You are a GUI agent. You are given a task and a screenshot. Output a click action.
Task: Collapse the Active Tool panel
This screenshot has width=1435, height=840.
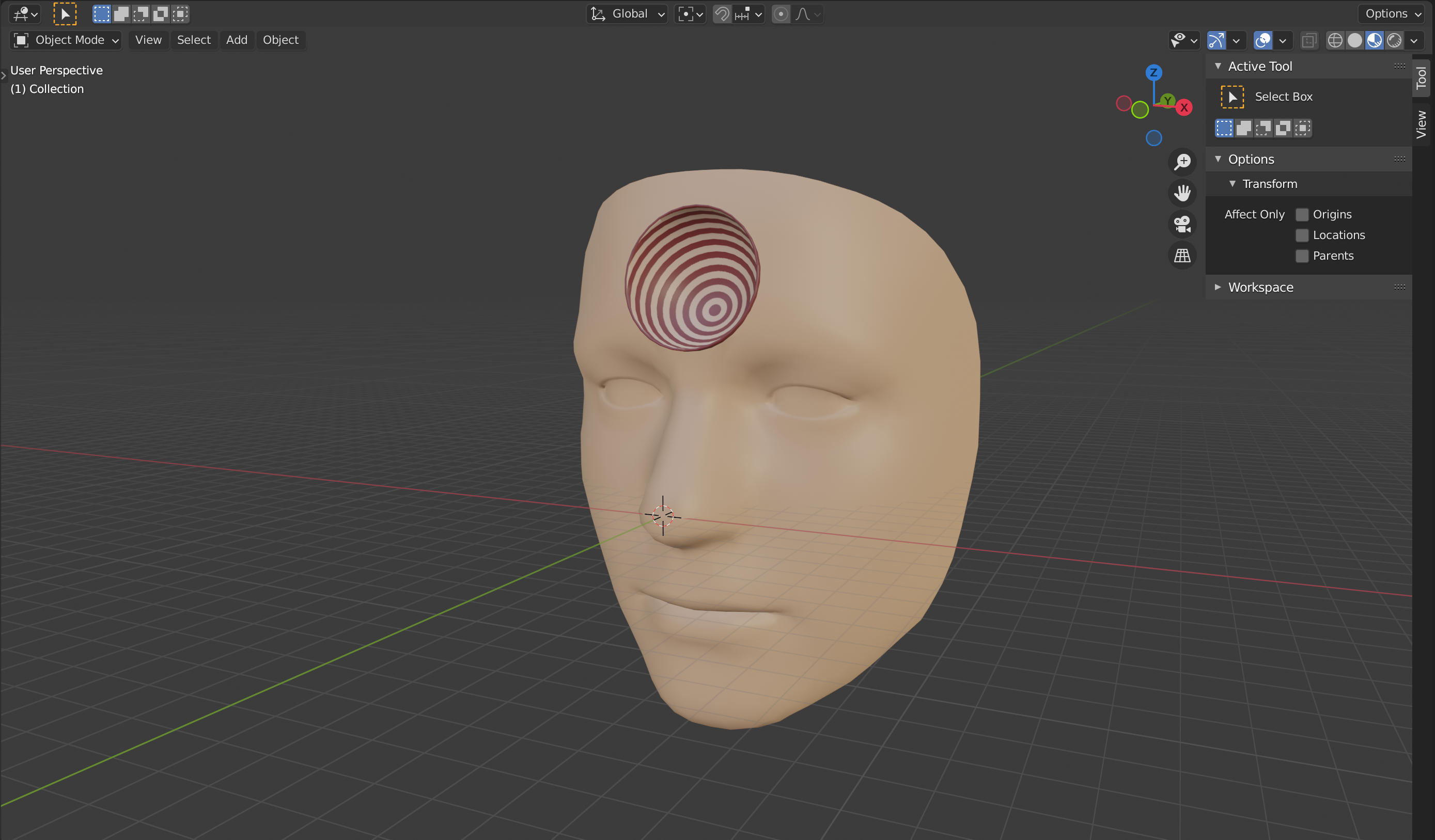[1218, 66]
